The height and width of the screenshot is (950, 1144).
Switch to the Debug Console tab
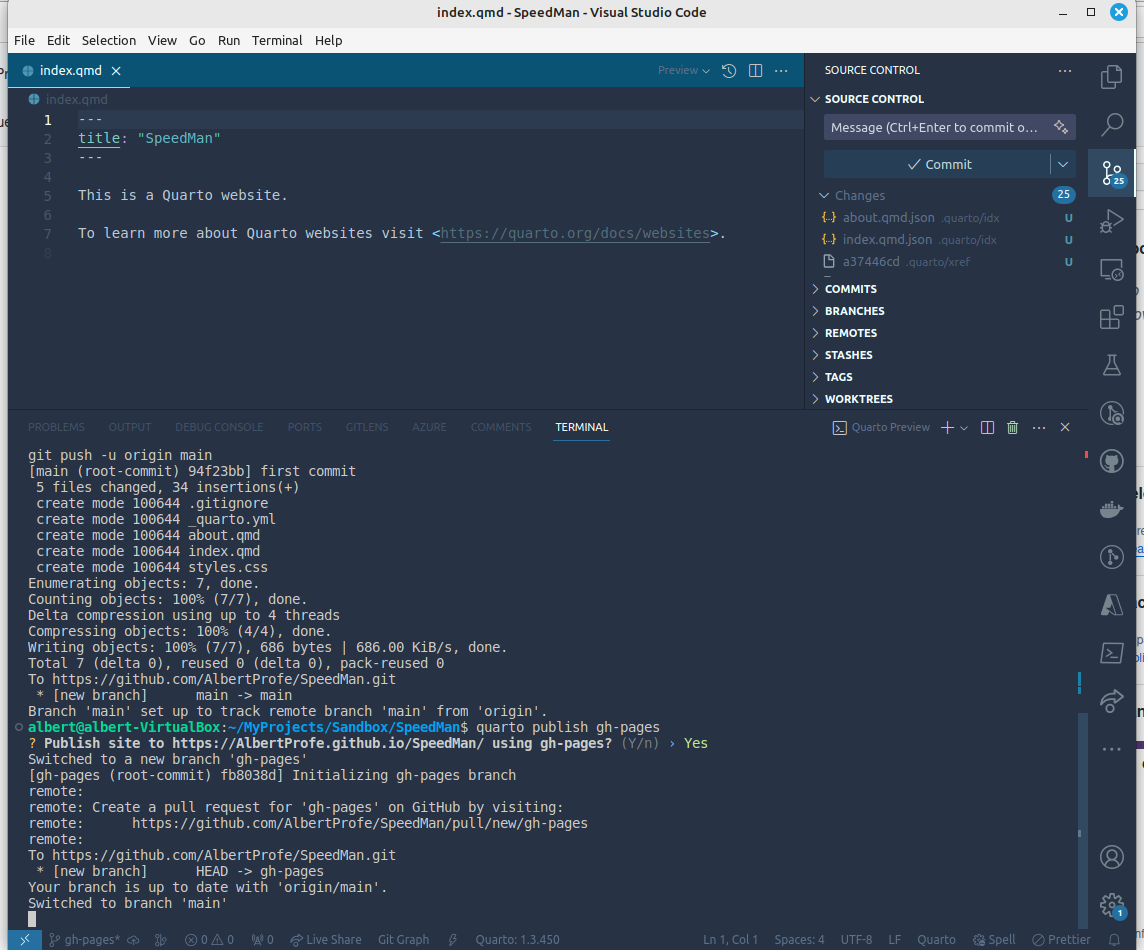coord(219,427)
